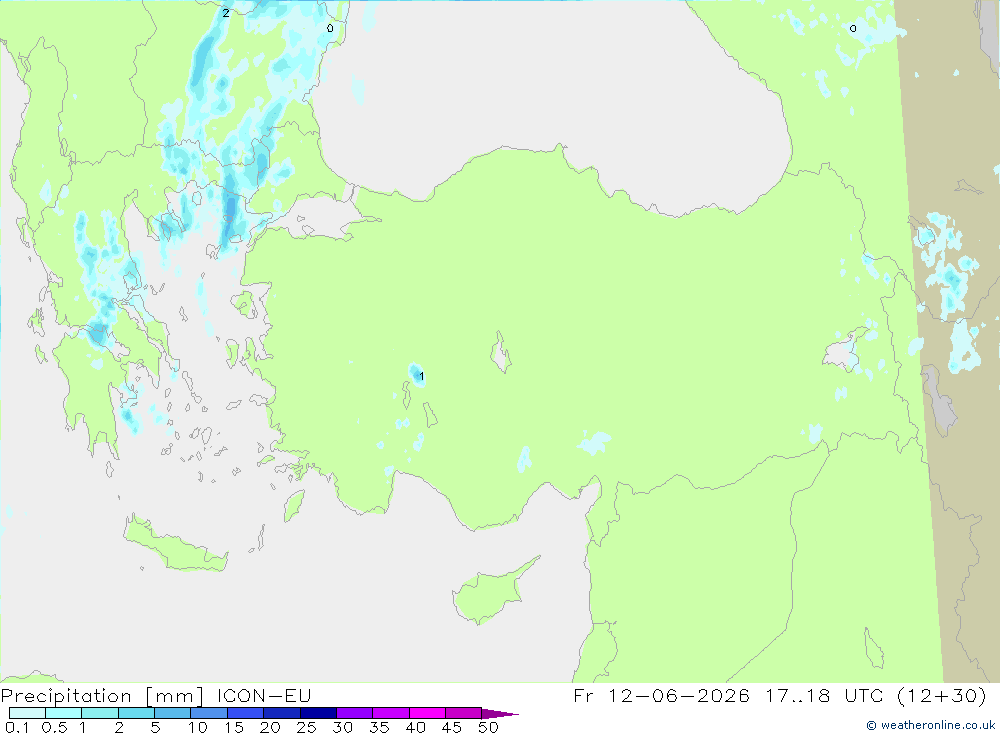Click the above-50 mm legend arrow tip

[500, 713]
